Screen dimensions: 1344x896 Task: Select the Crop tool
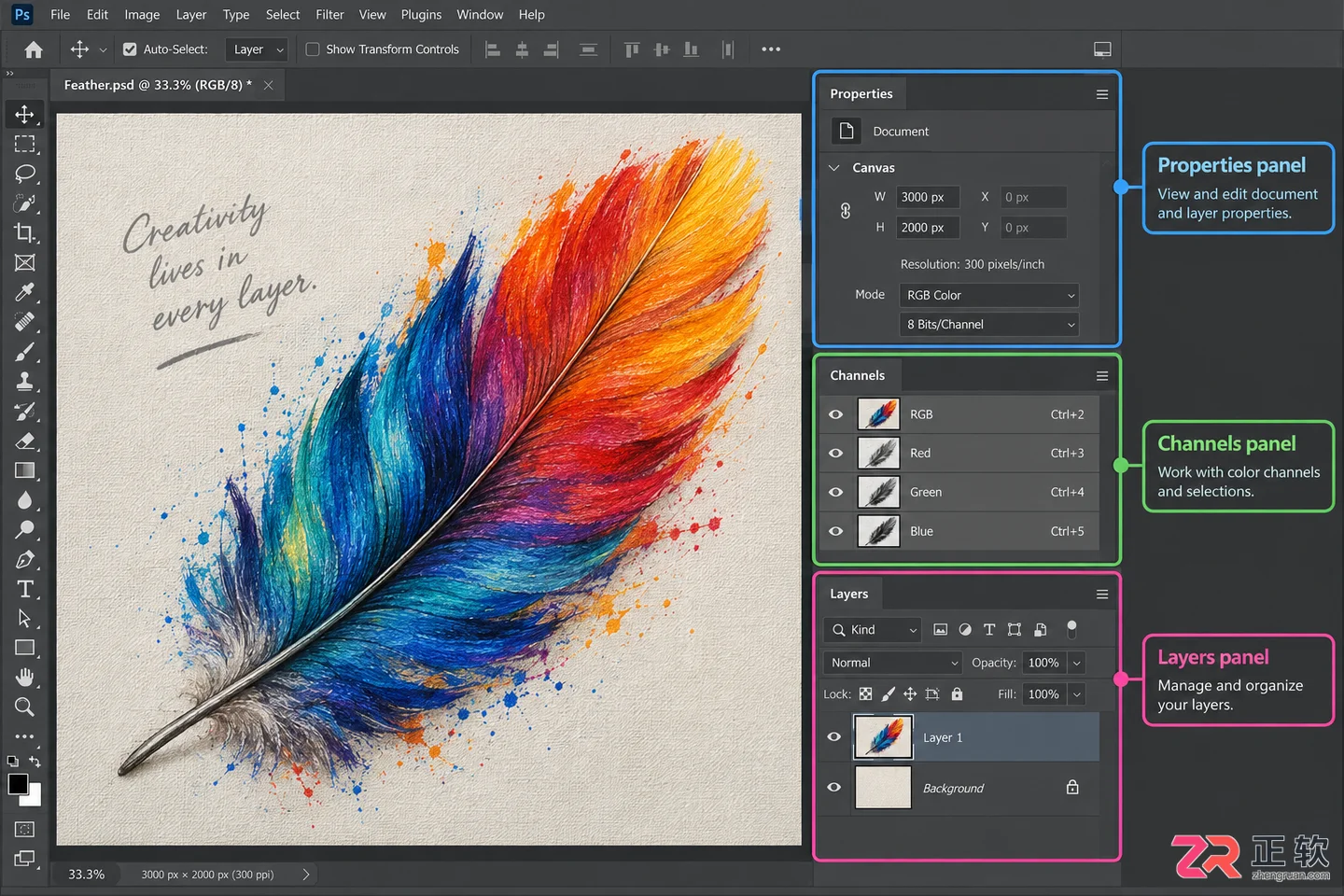pos(25,233)
